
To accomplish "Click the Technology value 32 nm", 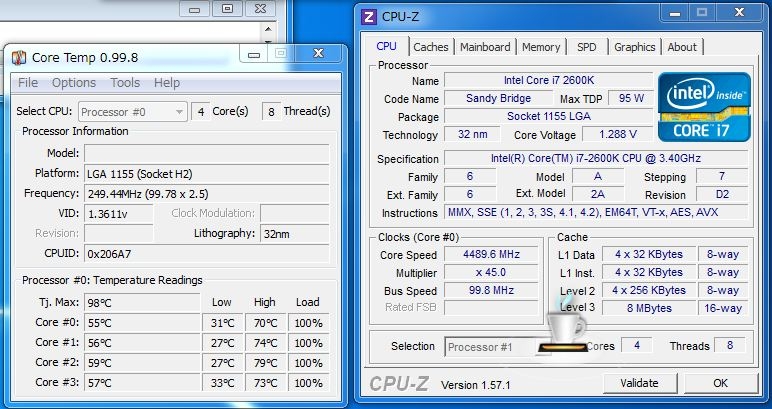I will click(x=472, y=134).
